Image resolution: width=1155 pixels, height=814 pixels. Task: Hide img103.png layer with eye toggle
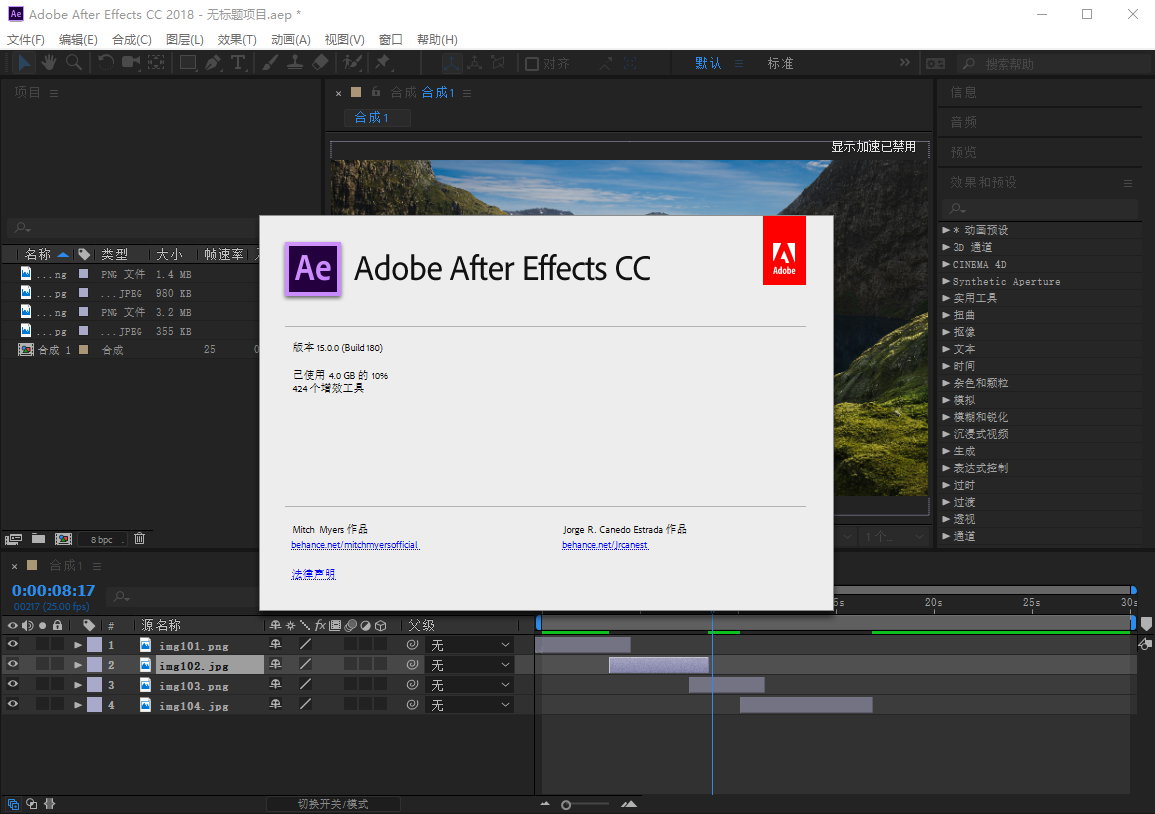point(13,684)
